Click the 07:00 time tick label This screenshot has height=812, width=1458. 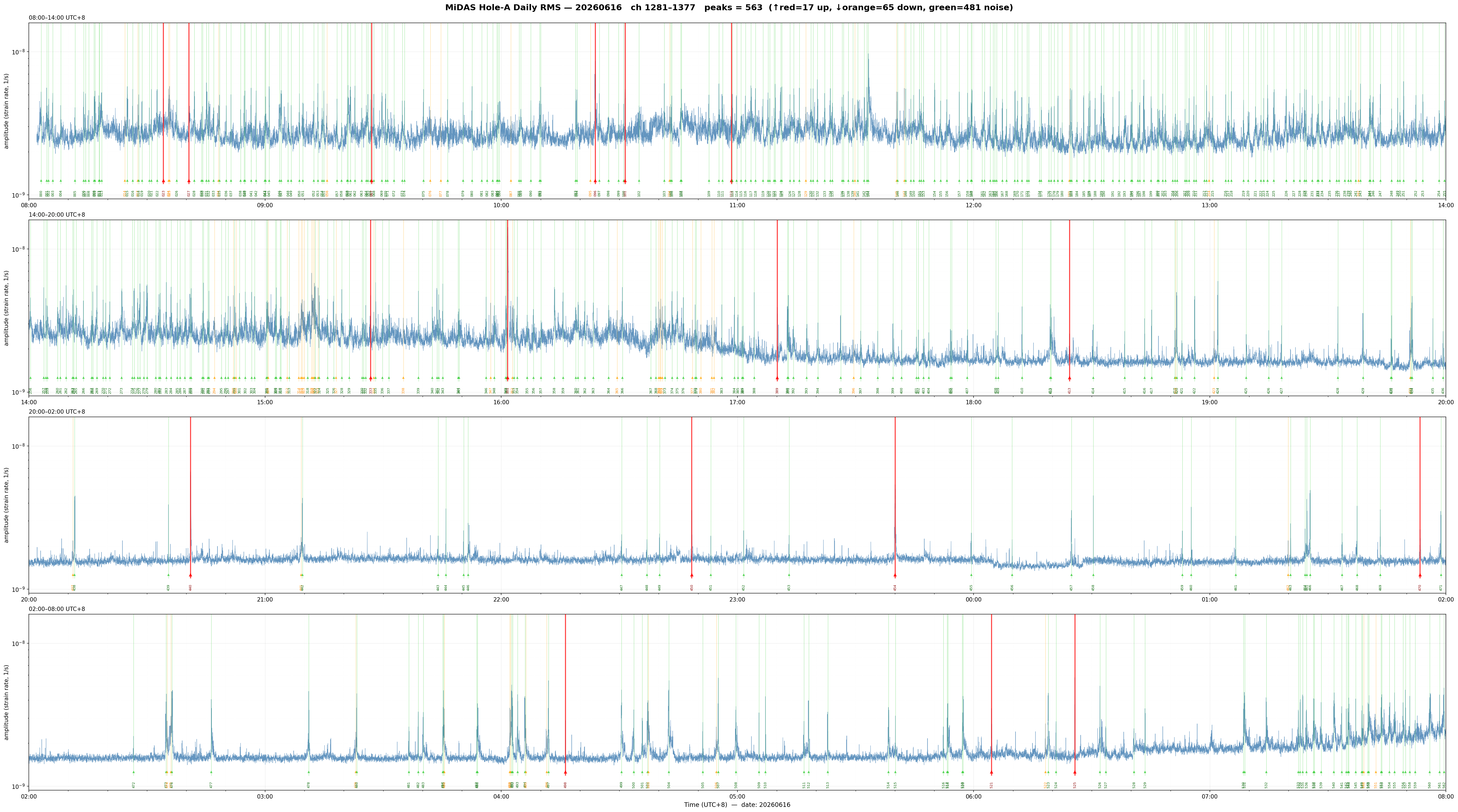click(x=1210, y=796)
